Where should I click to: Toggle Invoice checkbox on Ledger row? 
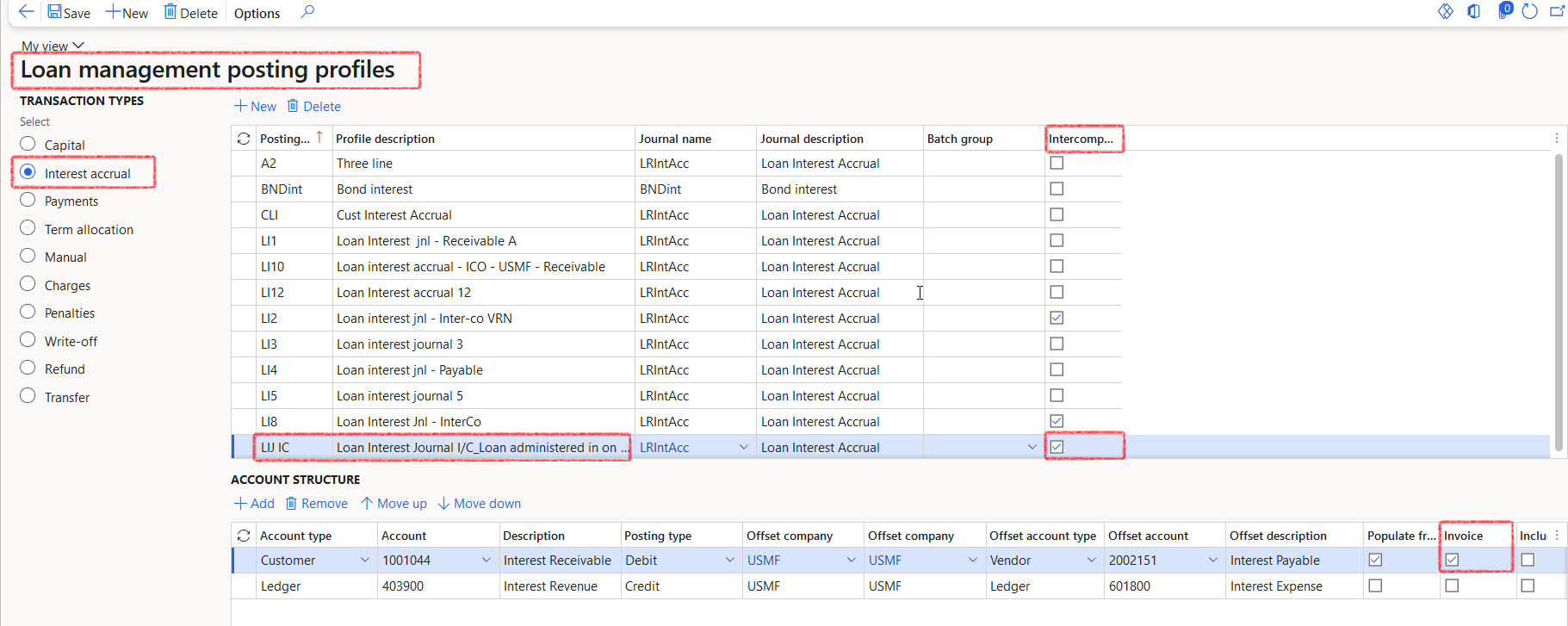[x=1452, y=586]
